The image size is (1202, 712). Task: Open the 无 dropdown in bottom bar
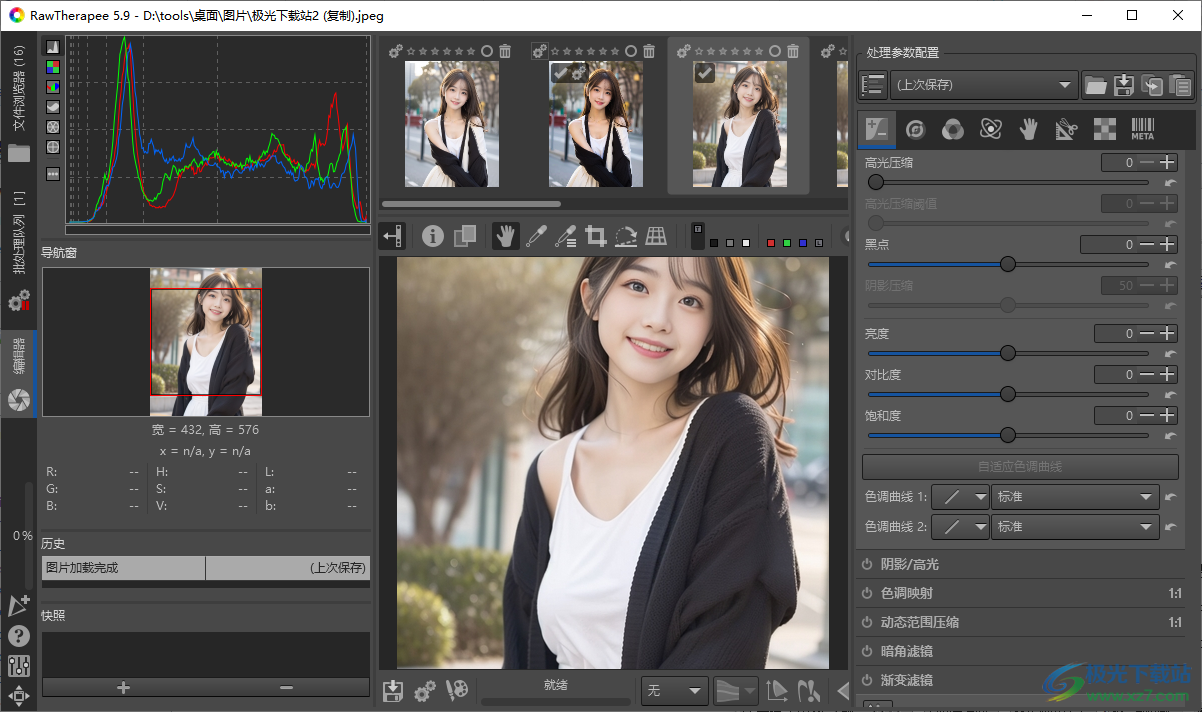[675, 691]
